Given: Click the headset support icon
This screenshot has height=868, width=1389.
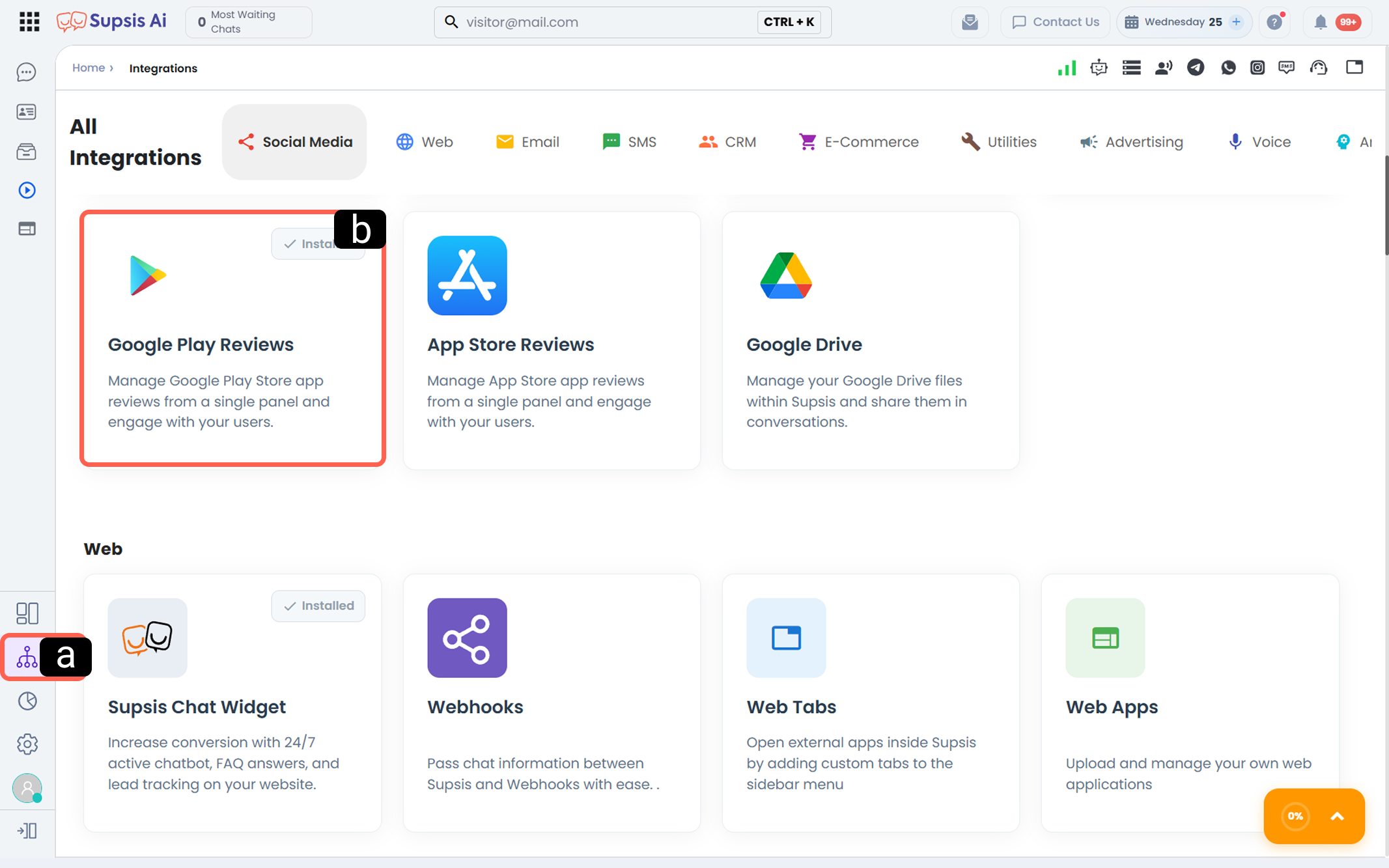Looking at the screenshot, I should [x=1319, y=68].
